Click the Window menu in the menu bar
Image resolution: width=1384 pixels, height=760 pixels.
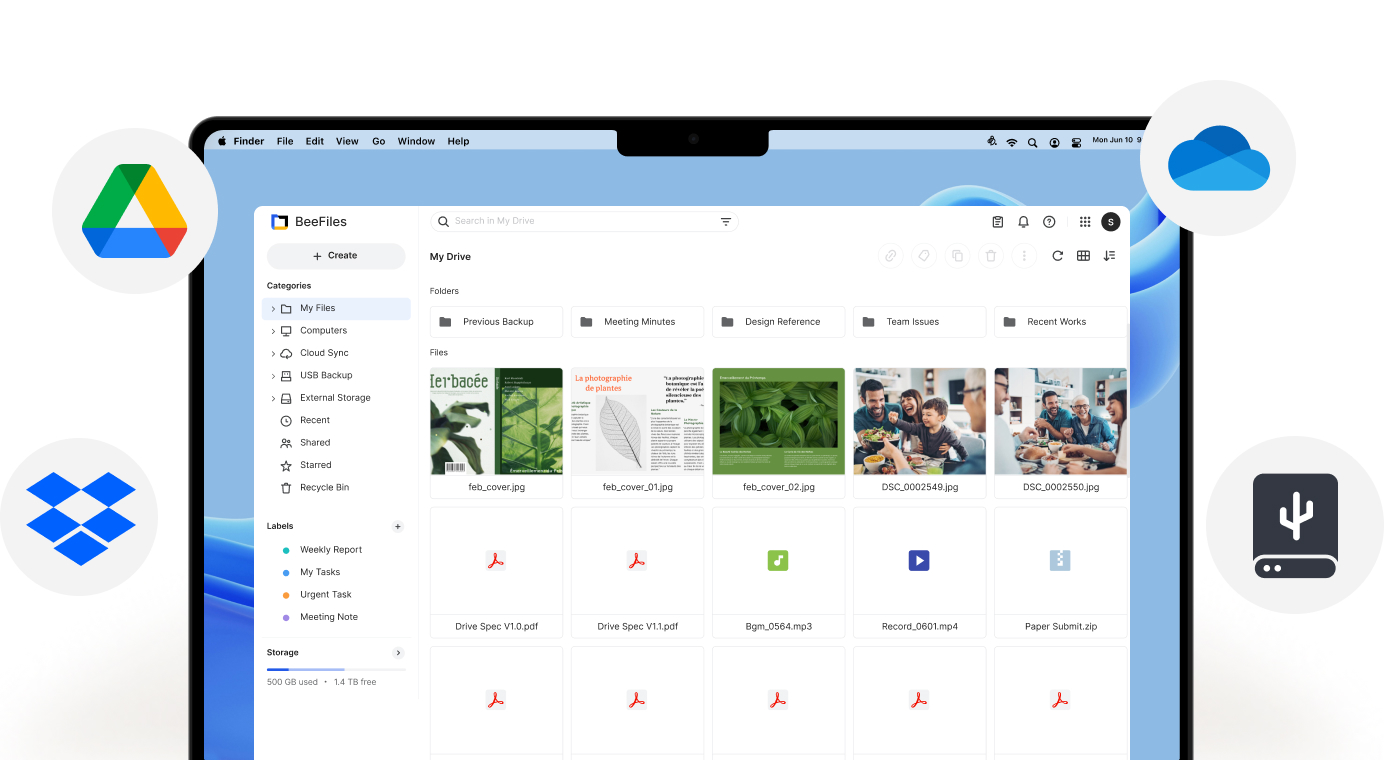pyautogui.click(x=416, y=141)
